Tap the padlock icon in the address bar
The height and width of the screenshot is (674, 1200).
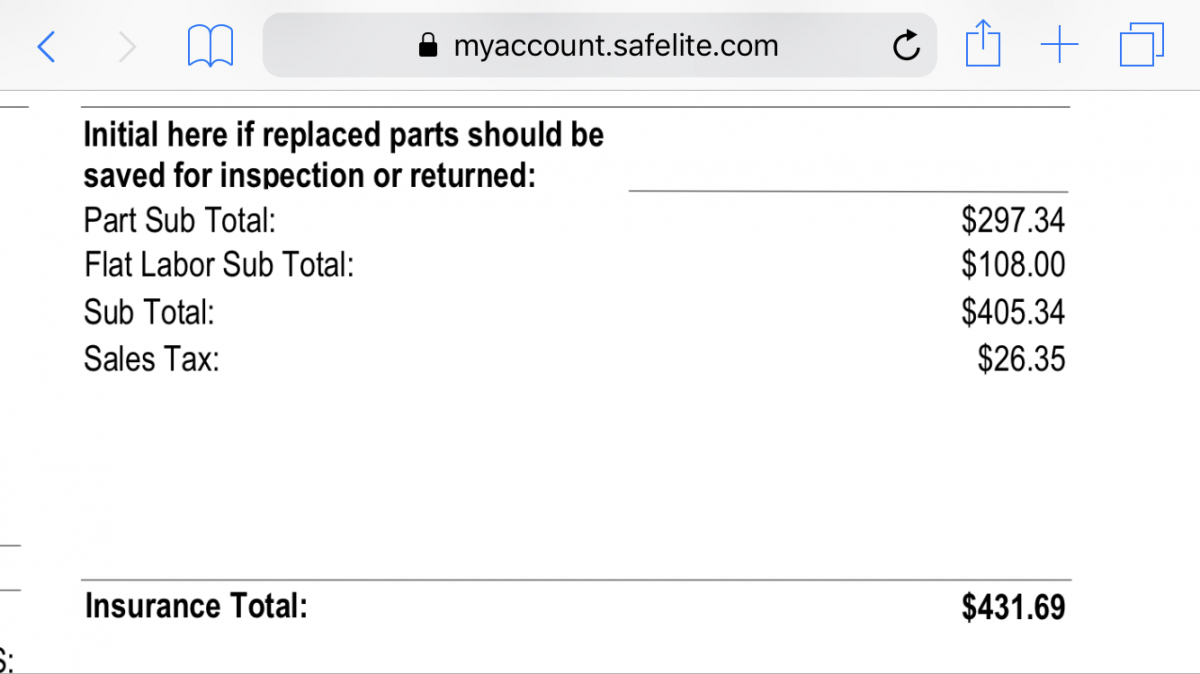coord(427,45)
